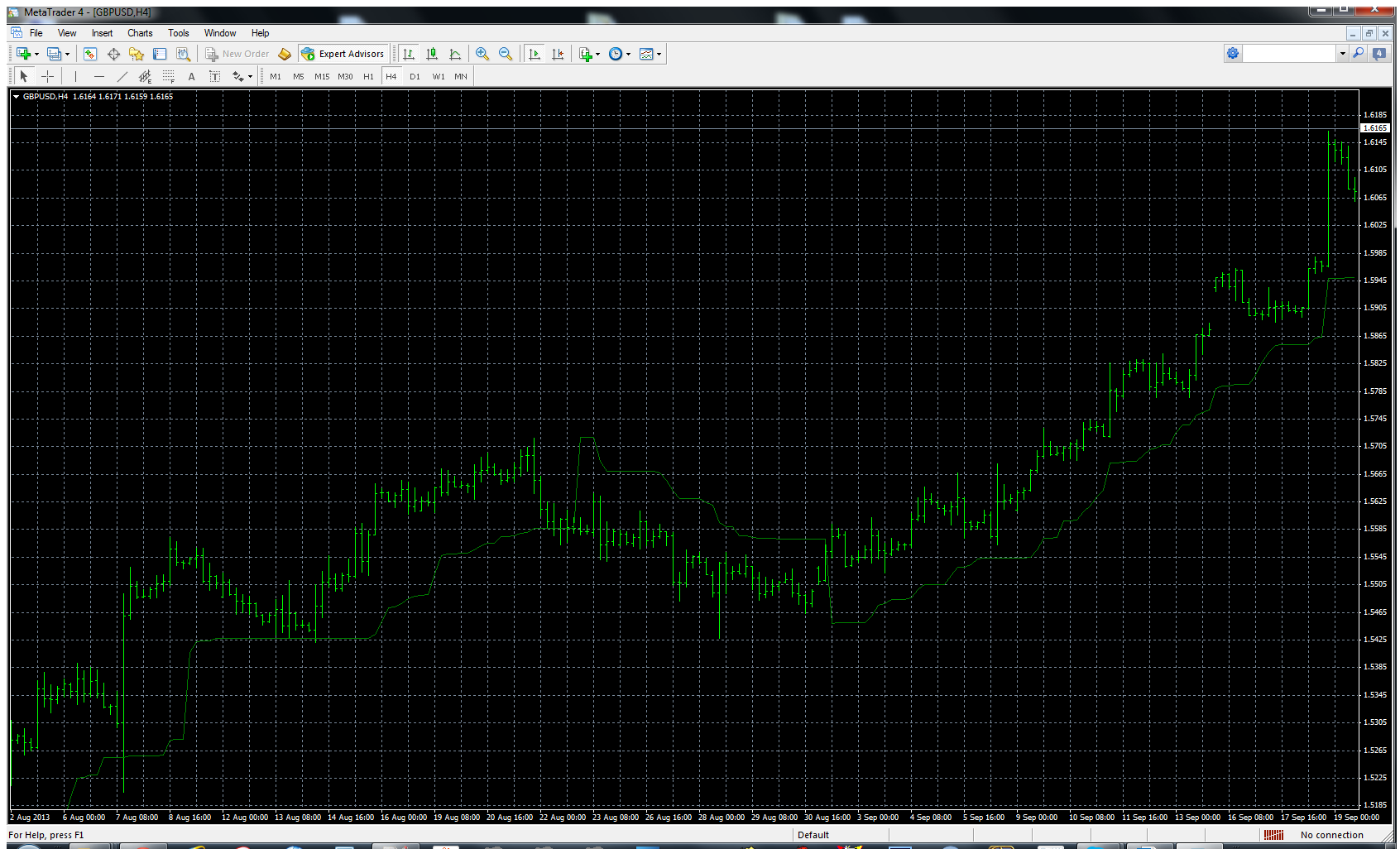This screenshot has height=849, width=1400.
Task: Open the Window menu
Action: [220, 33]
